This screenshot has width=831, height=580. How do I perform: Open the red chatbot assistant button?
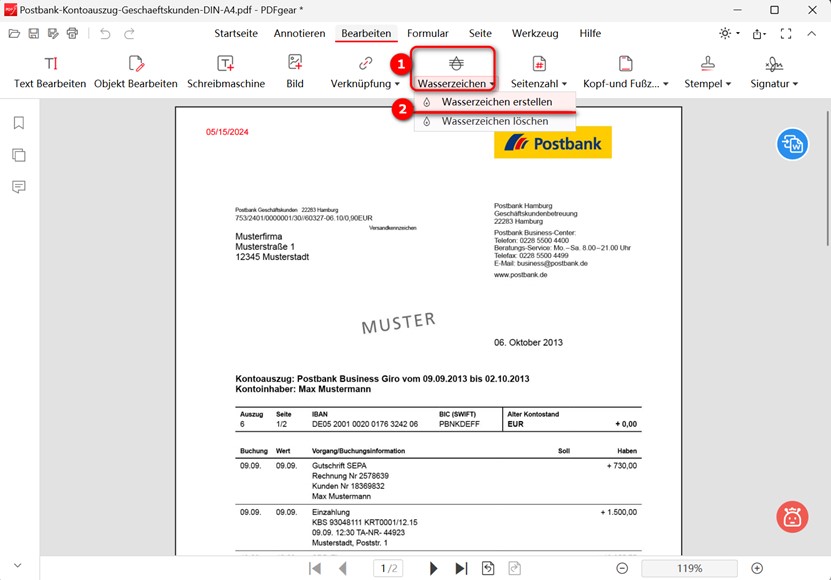[x=792, y=516]
